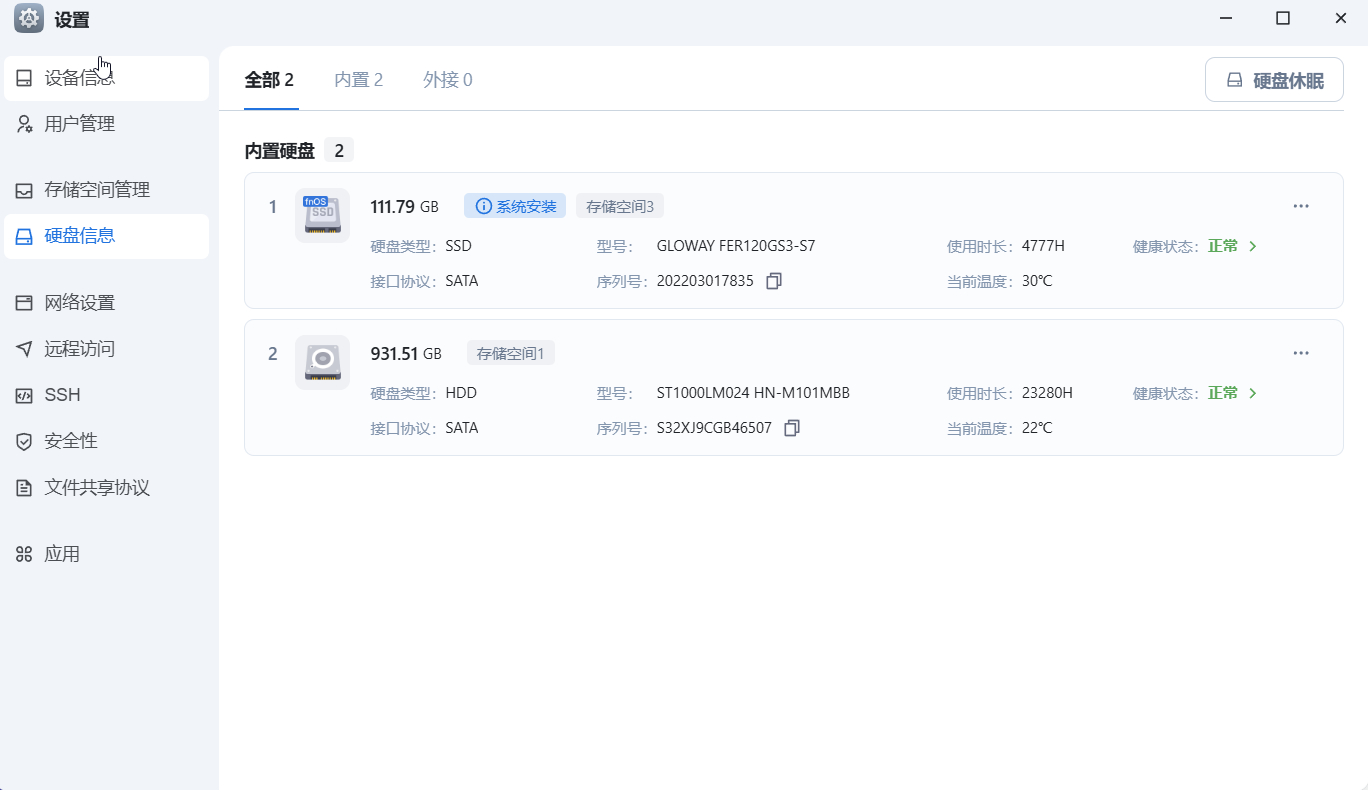Click usage time 4777H
The width and height of the screenshot is (1368, 790).
coord(1043,246)
